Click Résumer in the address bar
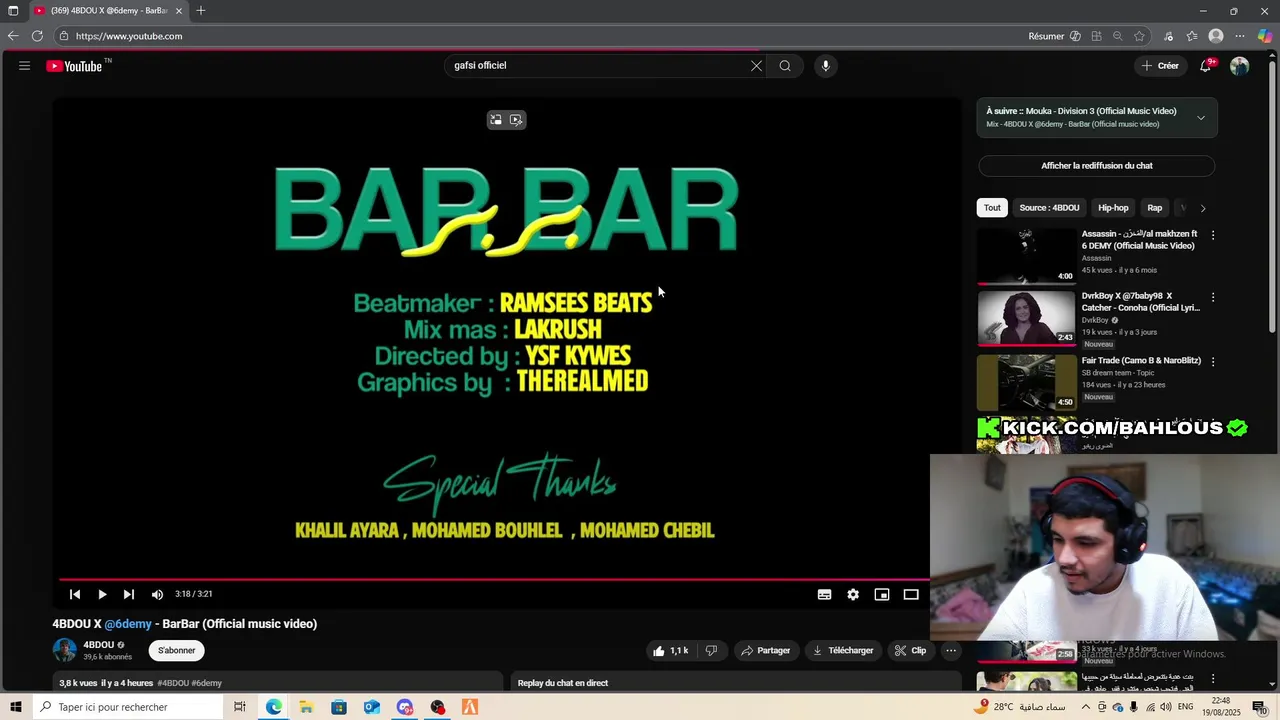The image size is (1280, 720). tap(1054, 36)
